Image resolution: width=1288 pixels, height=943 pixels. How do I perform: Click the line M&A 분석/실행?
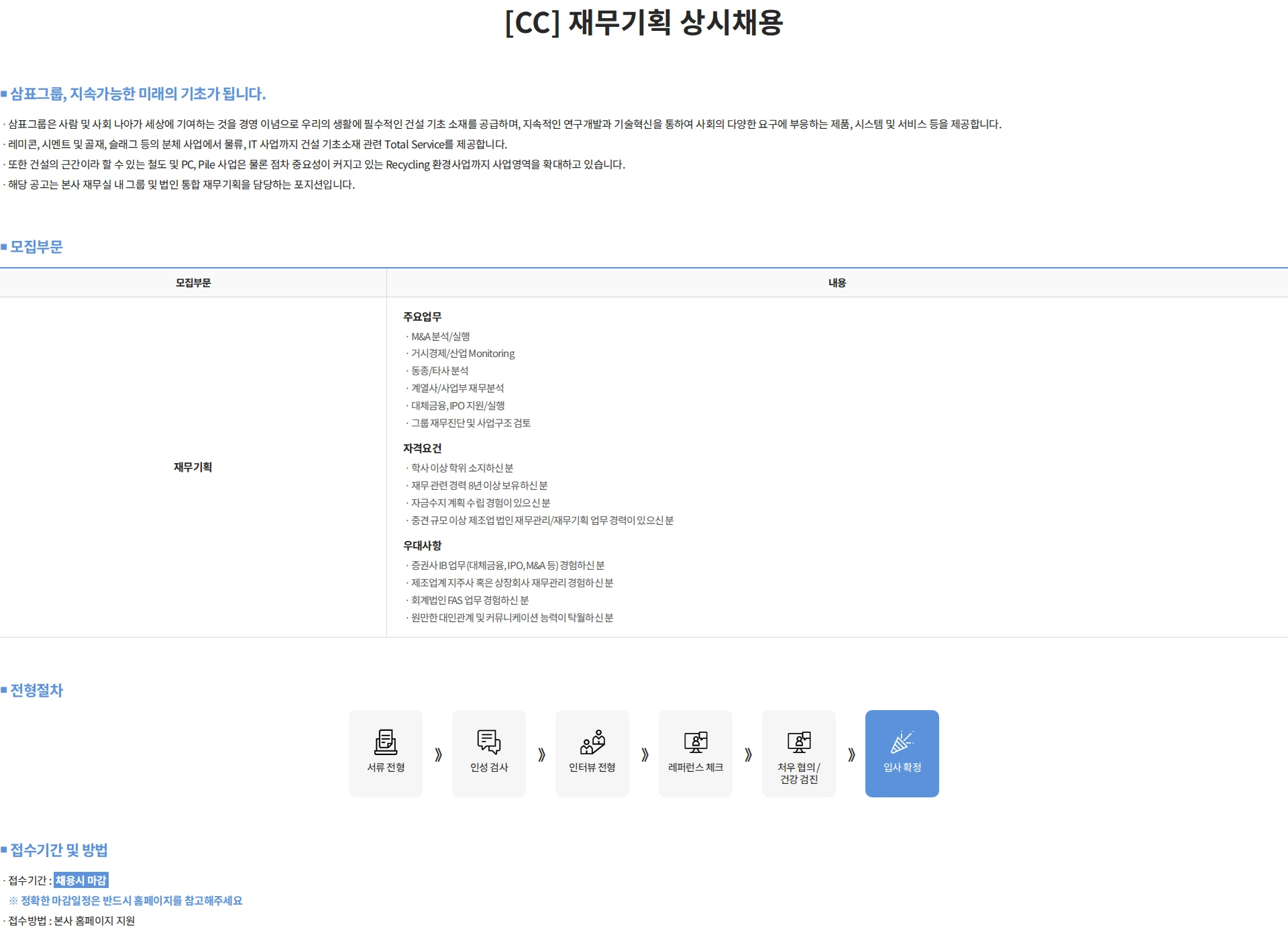[438, 336]
